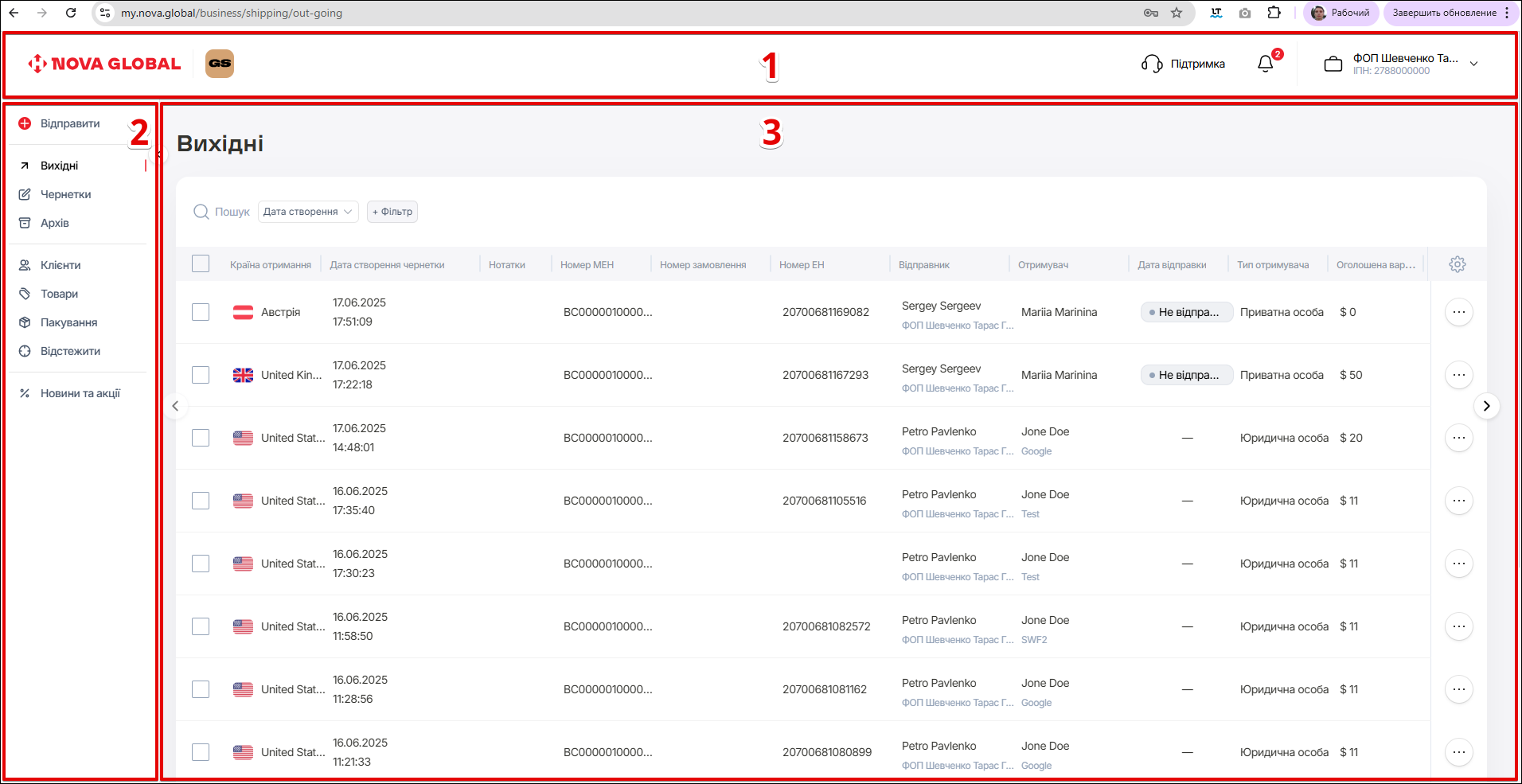Viewport: 1522px width, 784px height.
Task: Click the red plus icon next to Відправити
Action: click(25, 123)
